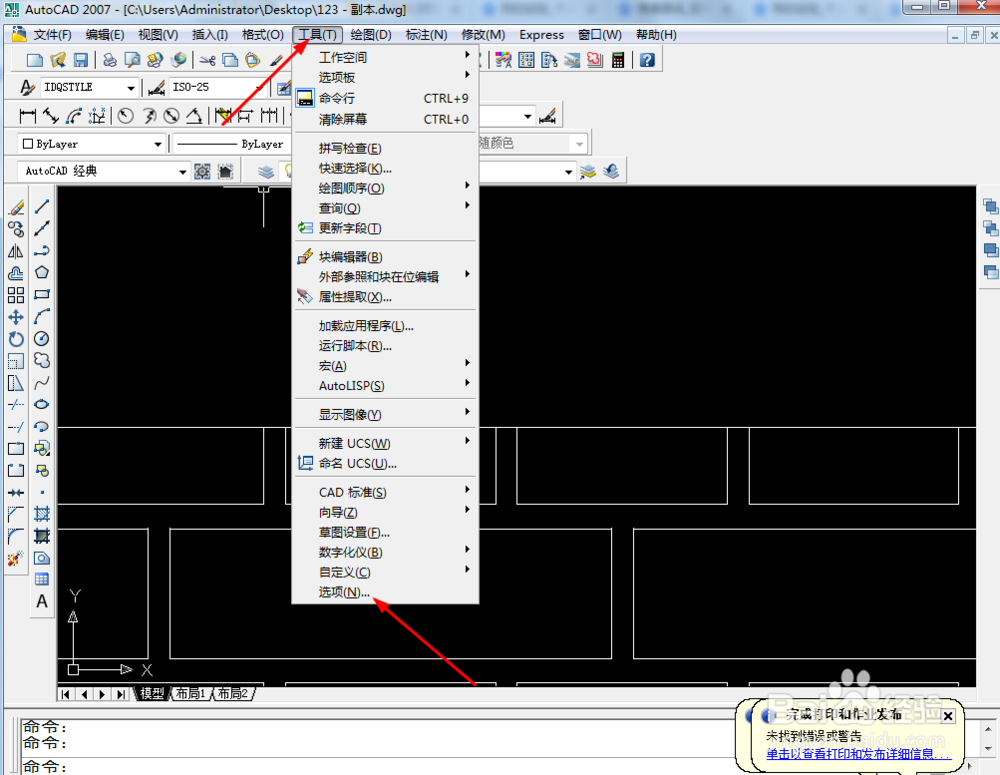This screenshot has width=1000, height=775.
Task: Select the Move modify tool
Action: tap(16, 316)
